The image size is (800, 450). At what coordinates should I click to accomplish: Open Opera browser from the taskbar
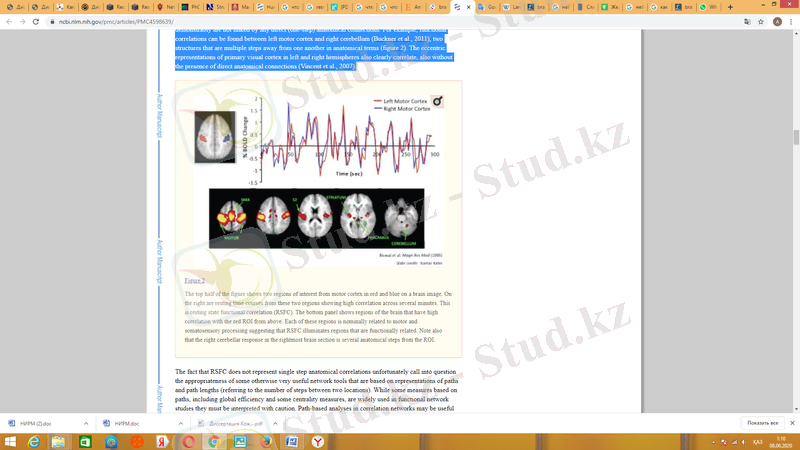click(x=188, y=441)
